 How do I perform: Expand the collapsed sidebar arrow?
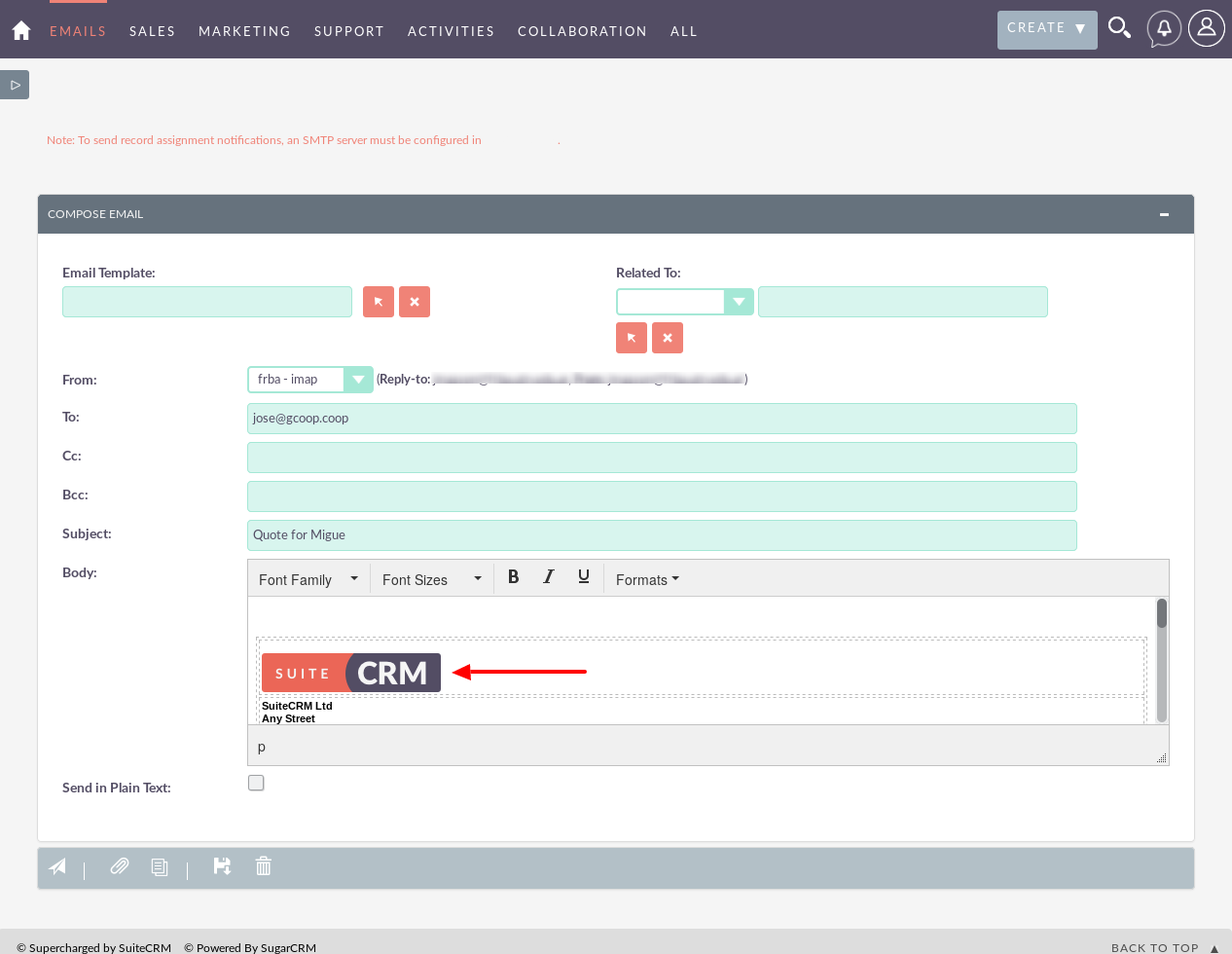15,85
